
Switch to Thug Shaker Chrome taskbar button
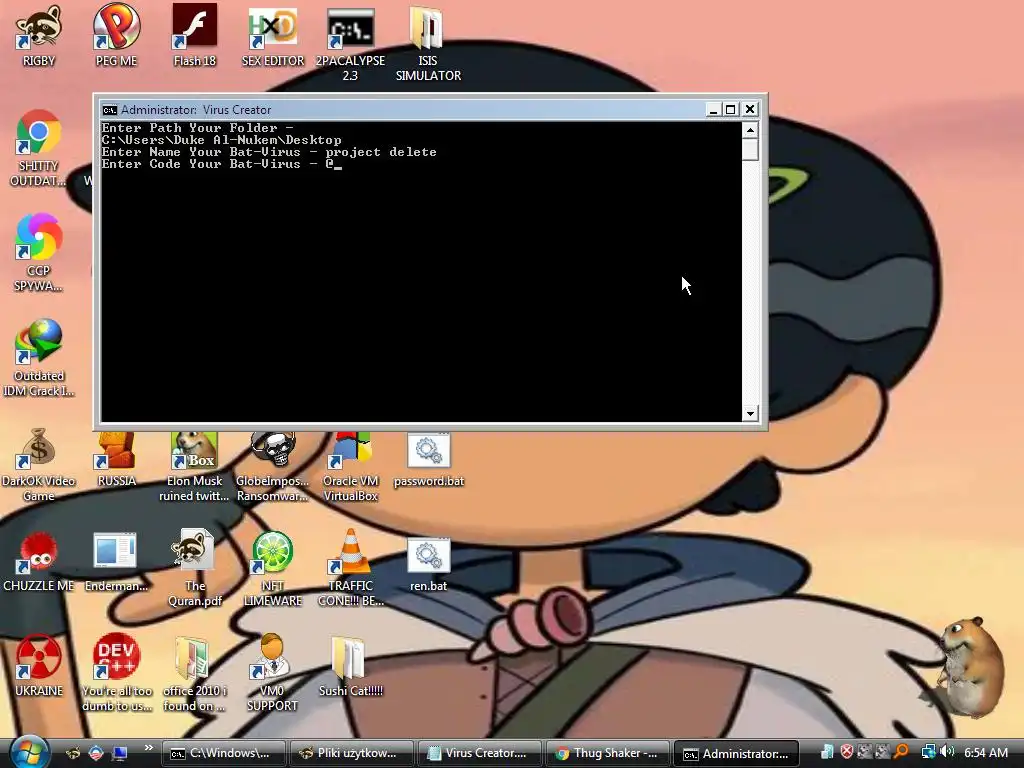[x=608, y=754]
